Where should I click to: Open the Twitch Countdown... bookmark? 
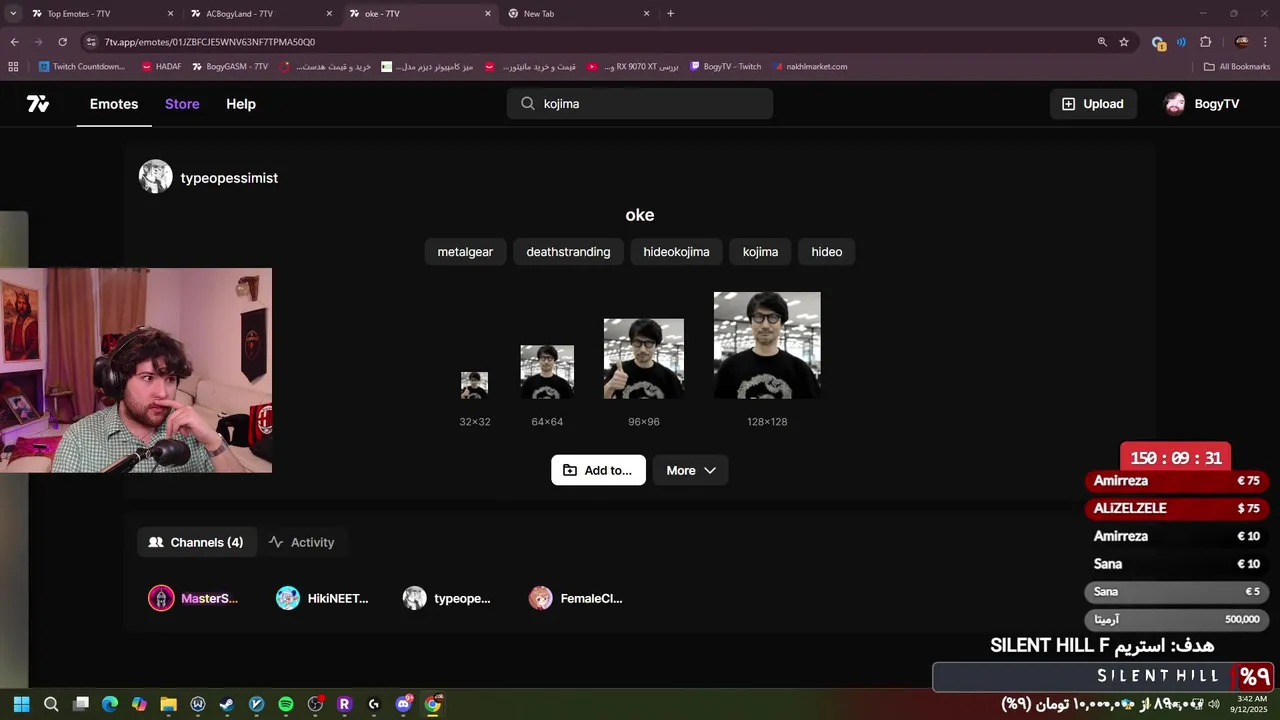[x=81, y=67]
